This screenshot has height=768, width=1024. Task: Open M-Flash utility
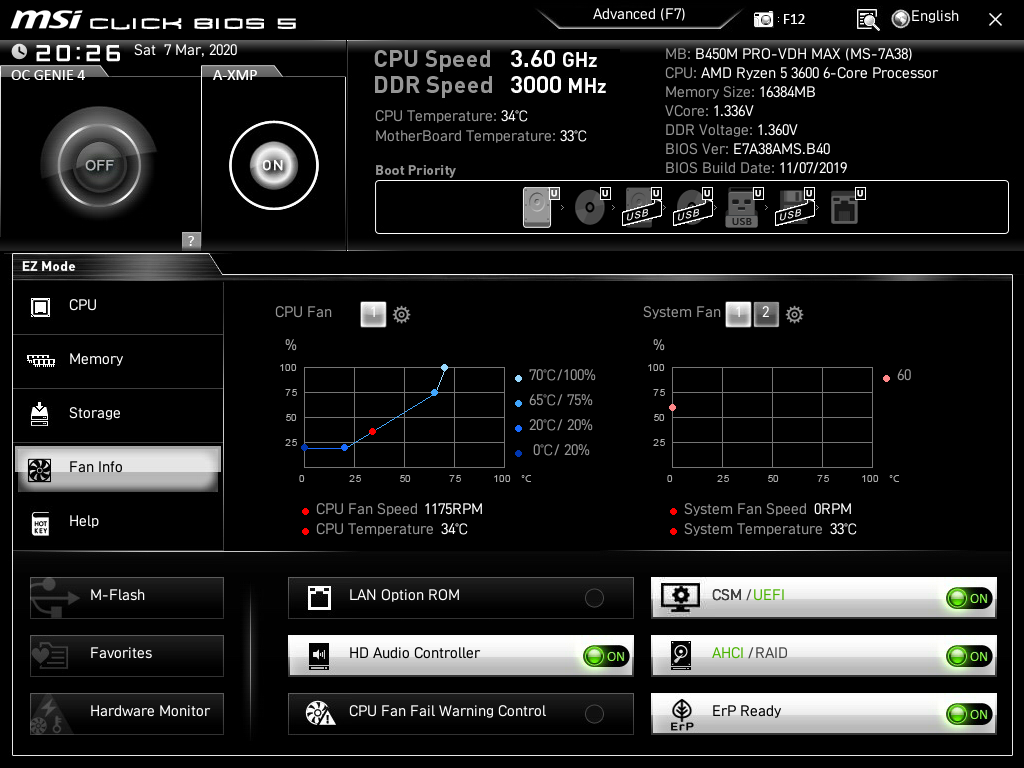pos(127,598)
